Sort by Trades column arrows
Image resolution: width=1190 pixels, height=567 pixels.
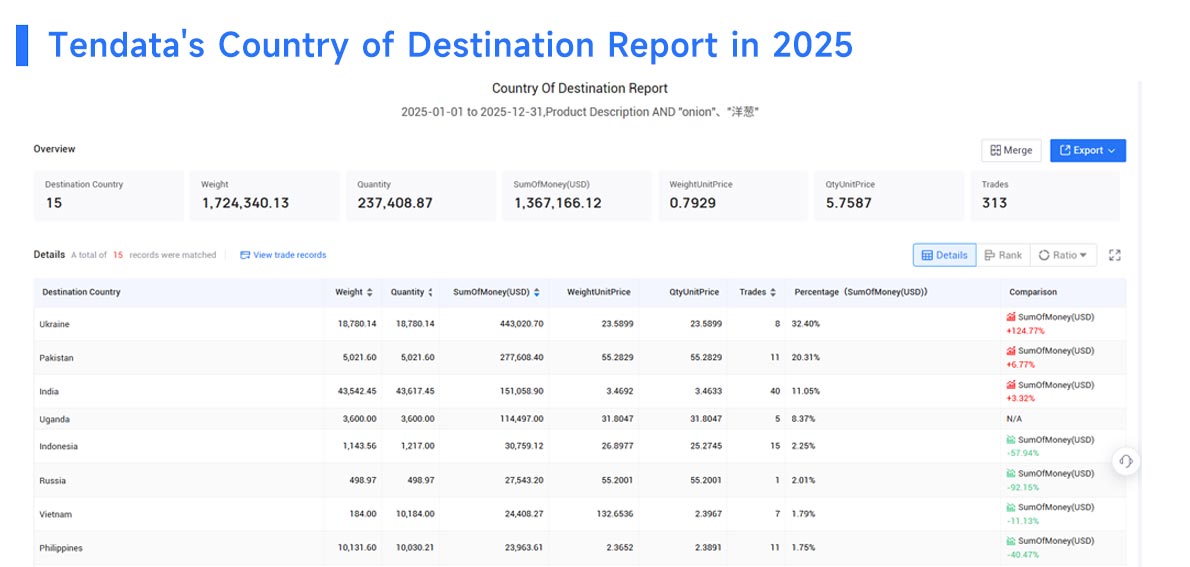coord(773,292)
